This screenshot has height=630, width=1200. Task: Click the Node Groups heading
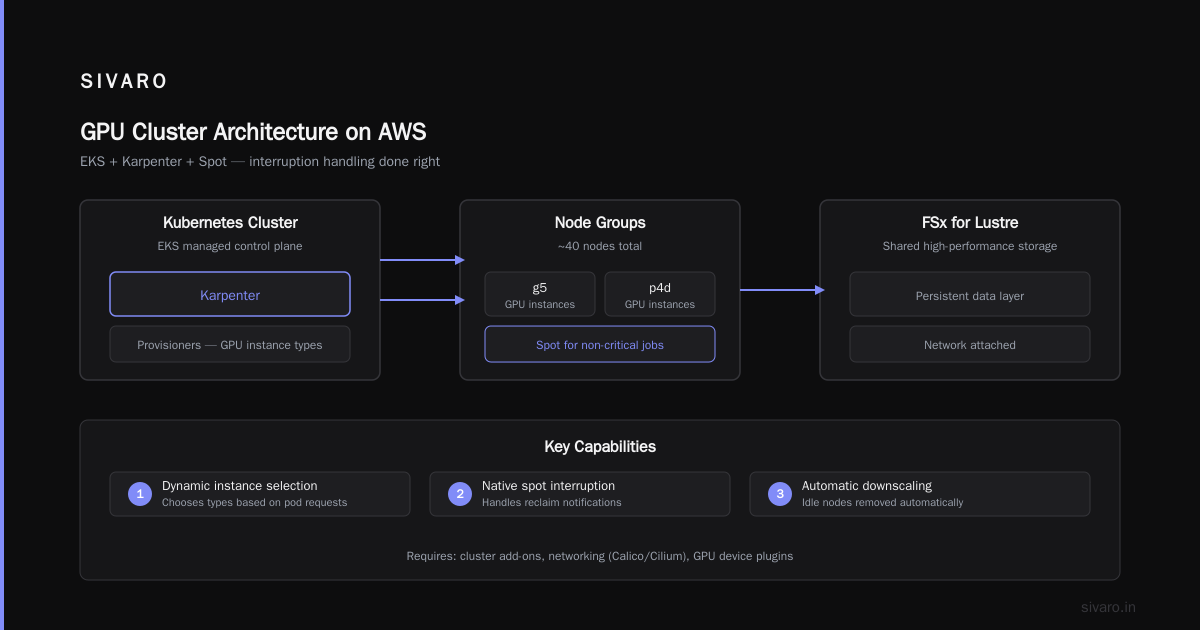[x=600, y=223]
